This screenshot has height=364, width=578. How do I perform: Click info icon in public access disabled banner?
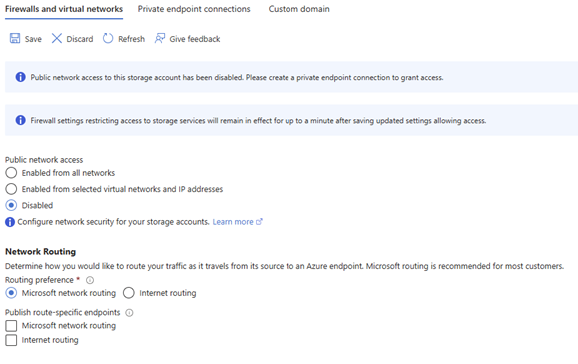20,77
